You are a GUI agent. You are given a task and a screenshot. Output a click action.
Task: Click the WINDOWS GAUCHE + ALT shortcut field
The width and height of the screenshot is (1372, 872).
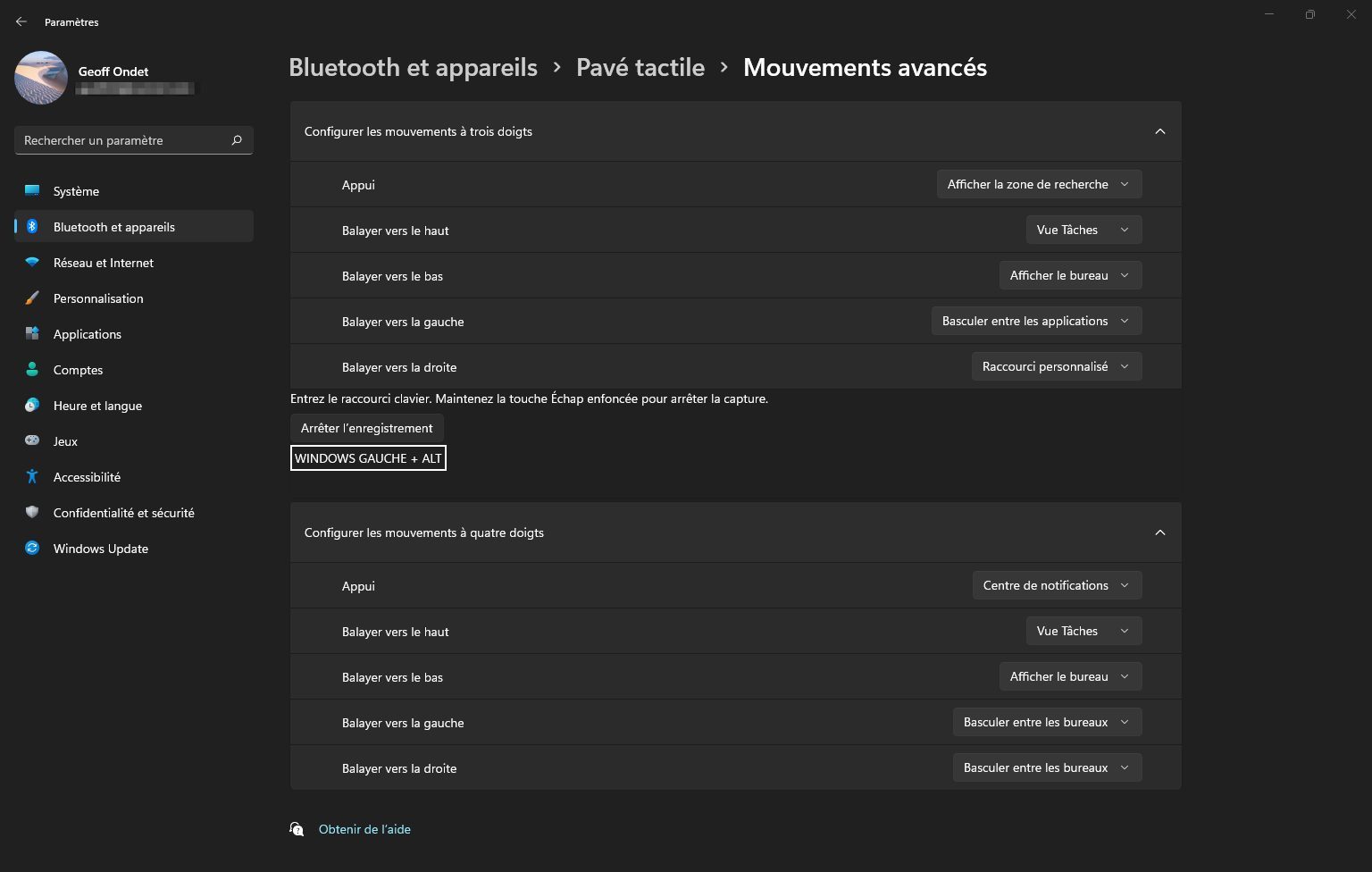[368, 458]
